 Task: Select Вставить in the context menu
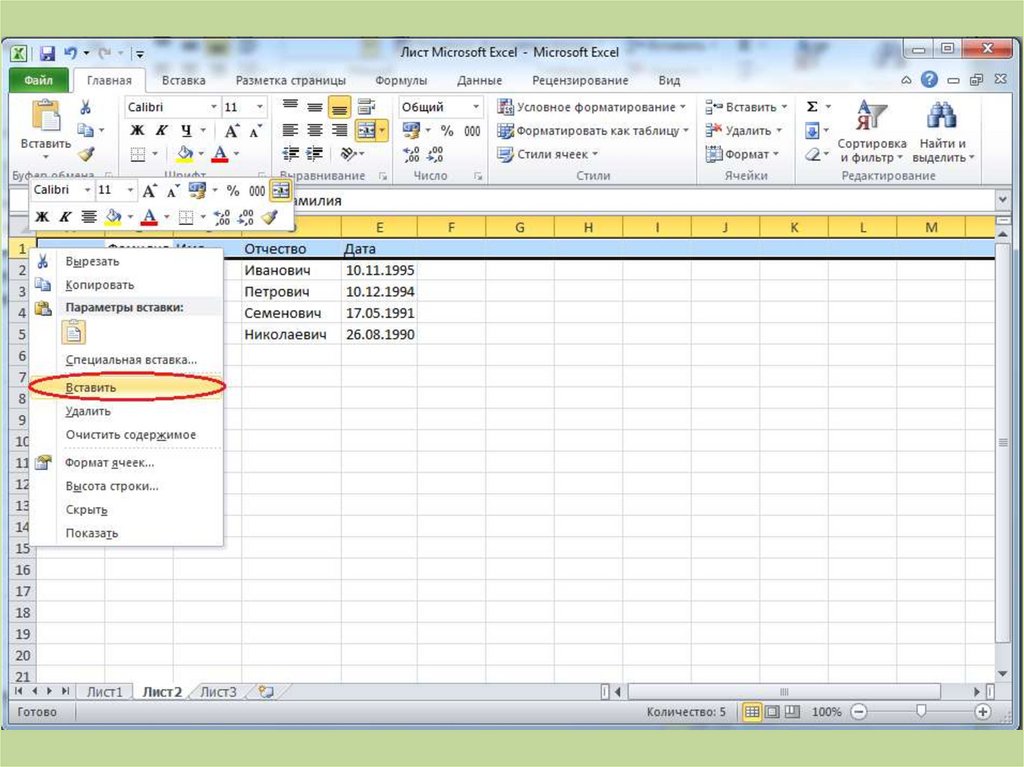pos(90,387)
